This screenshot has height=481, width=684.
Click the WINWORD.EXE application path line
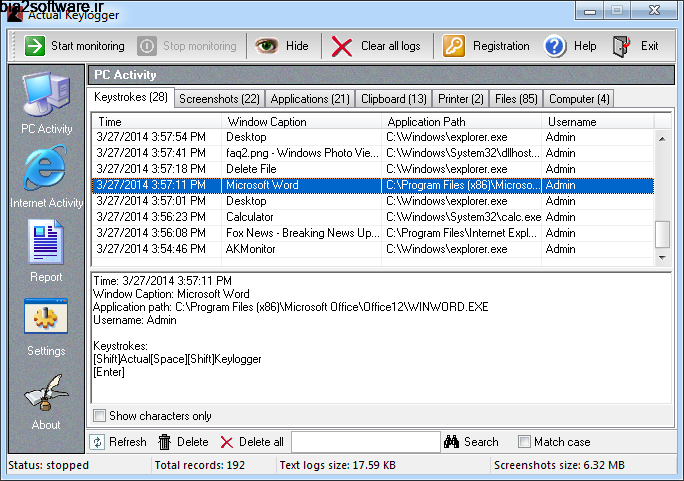pos(291,307)
